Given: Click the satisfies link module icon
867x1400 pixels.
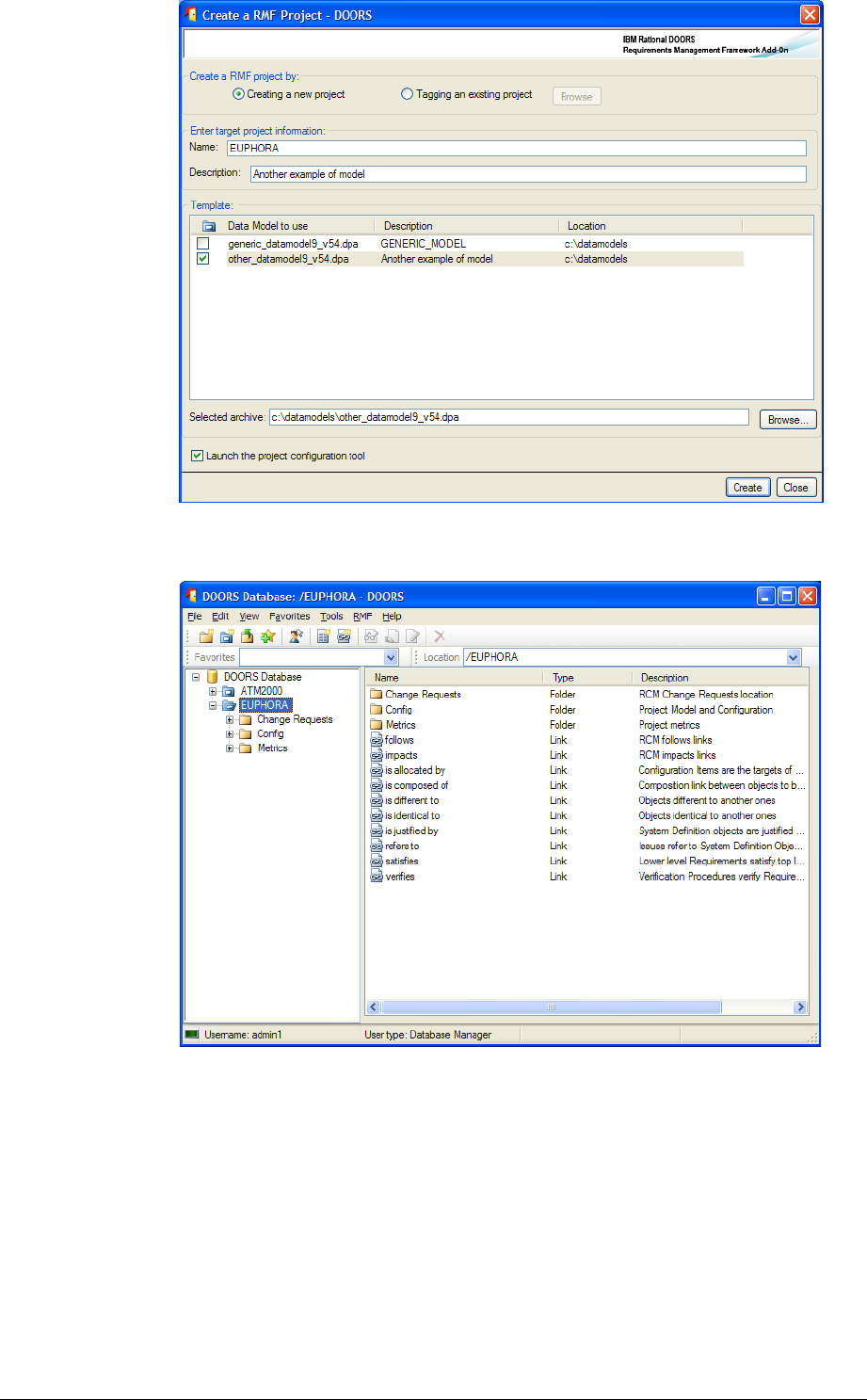Looking at the screenshot, I should tap(377, 861).
